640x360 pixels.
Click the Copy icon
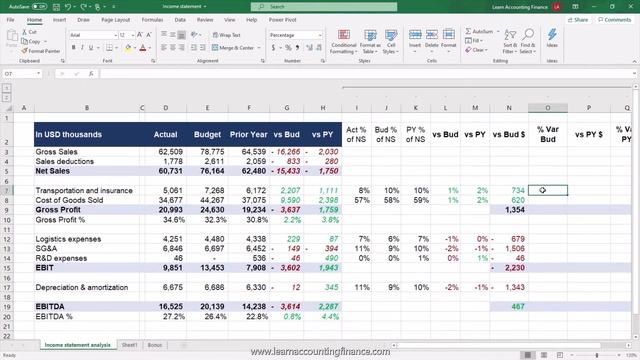24,41
